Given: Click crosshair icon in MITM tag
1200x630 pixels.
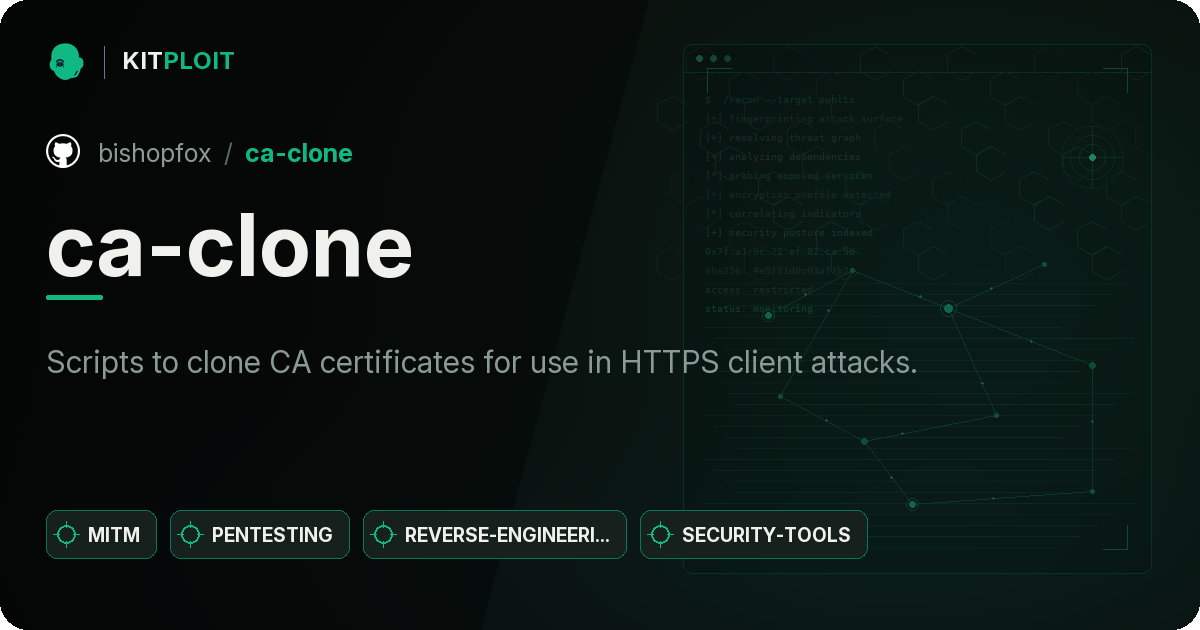Looking at the screenshot, I should (67, 535).
